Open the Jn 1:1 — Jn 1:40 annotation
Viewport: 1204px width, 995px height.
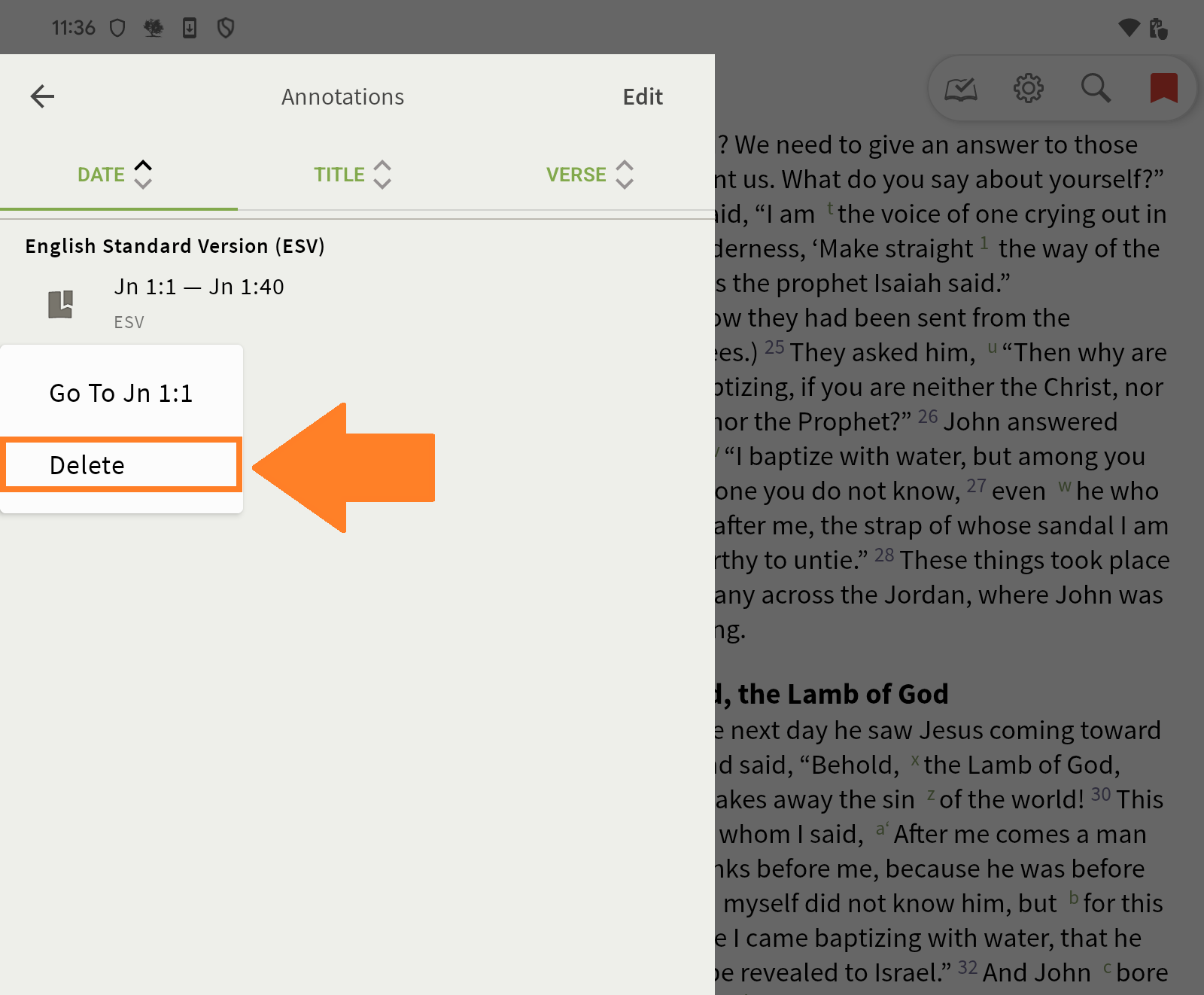tap(199, 288)
